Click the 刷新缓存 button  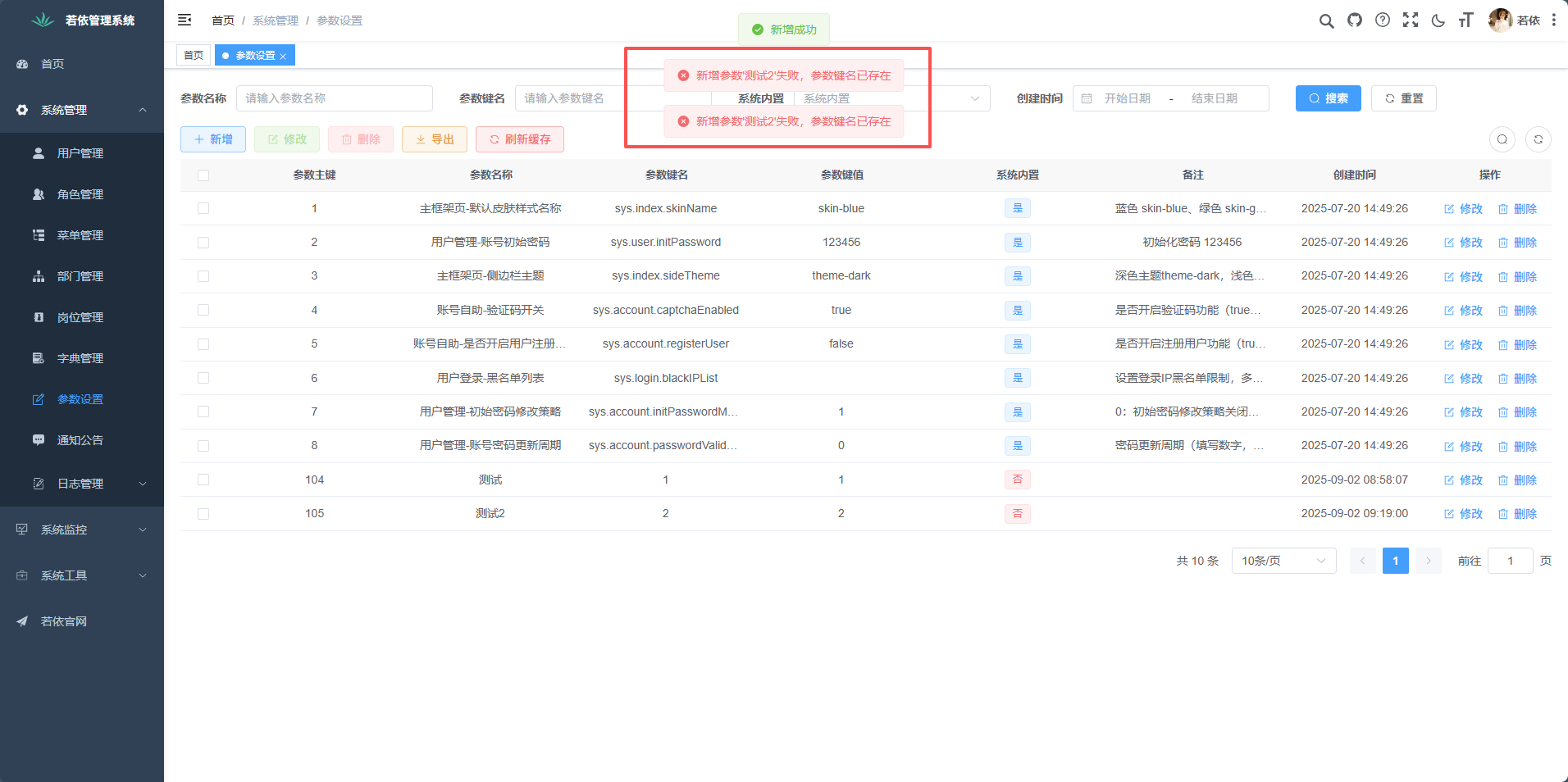[520, 139]
